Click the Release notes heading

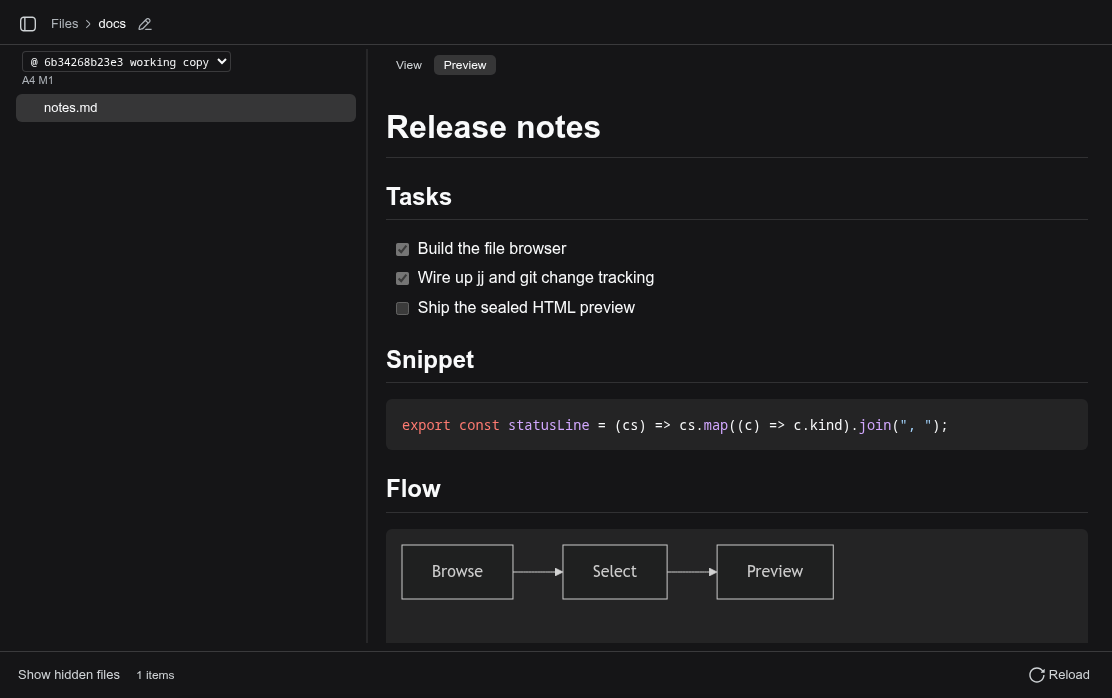[493, 128]
